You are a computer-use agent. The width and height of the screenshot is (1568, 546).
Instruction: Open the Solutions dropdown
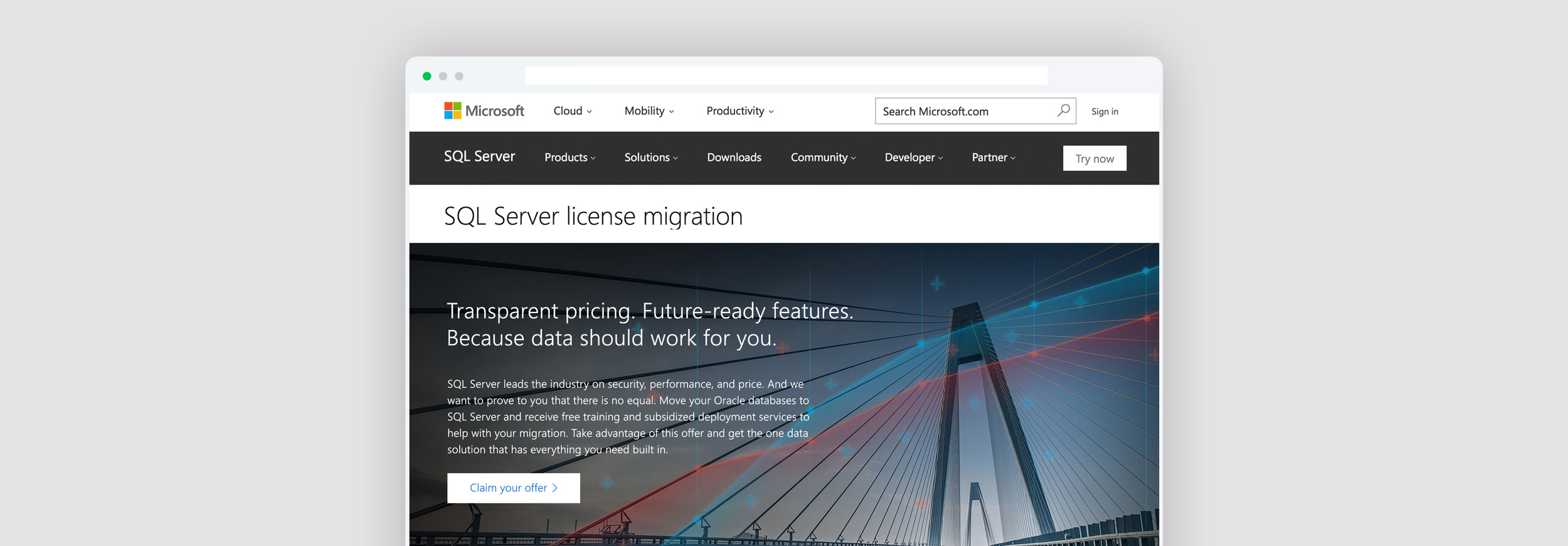coord(650,158)
